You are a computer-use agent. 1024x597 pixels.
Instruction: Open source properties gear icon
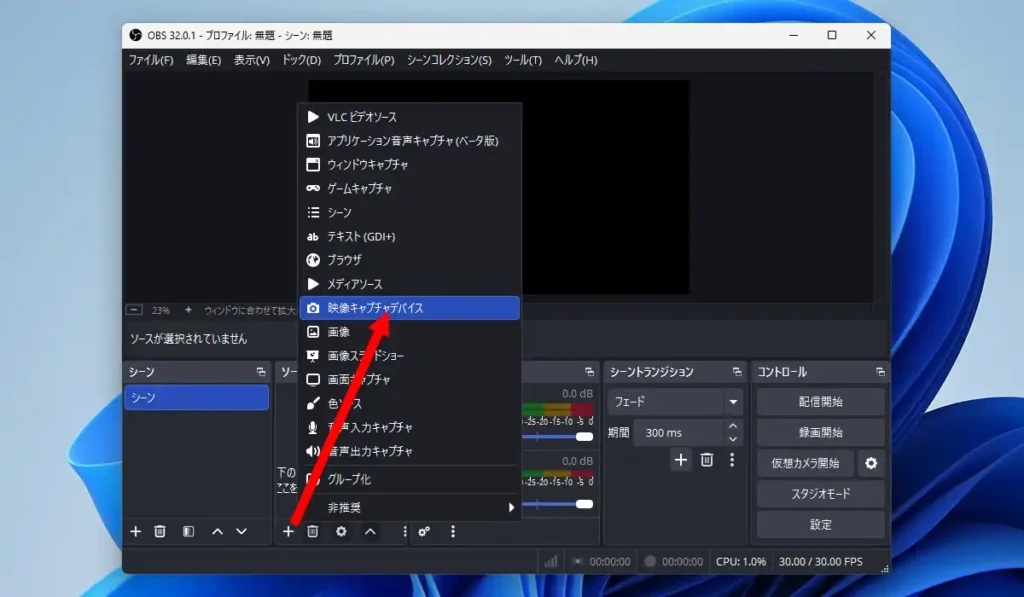(x=341, y=531)
